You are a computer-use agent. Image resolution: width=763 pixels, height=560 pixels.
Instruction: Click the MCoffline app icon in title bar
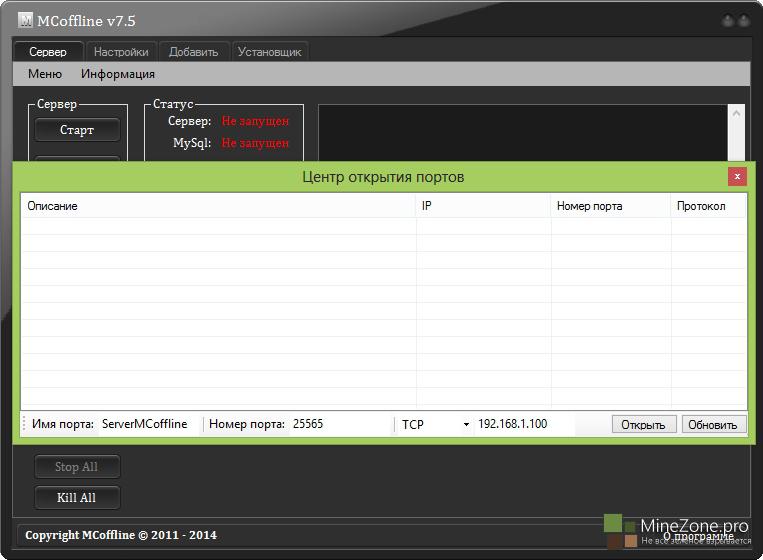click(x=26, y=21)
